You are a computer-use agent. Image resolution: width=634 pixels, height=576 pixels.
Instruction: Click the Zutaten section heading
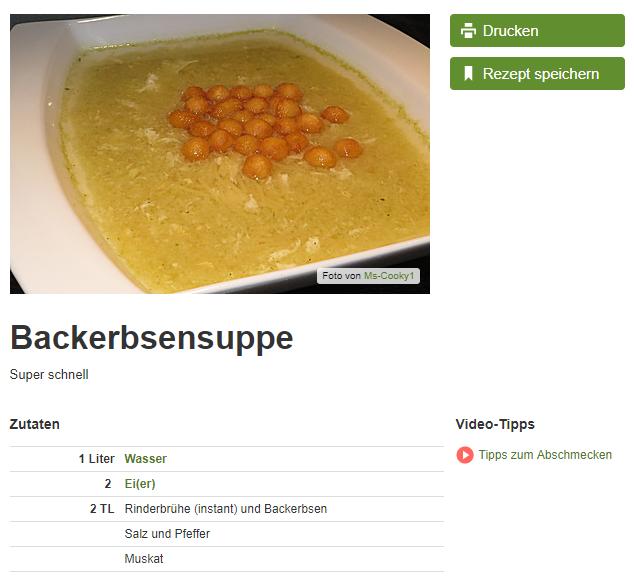click(35, 424)
